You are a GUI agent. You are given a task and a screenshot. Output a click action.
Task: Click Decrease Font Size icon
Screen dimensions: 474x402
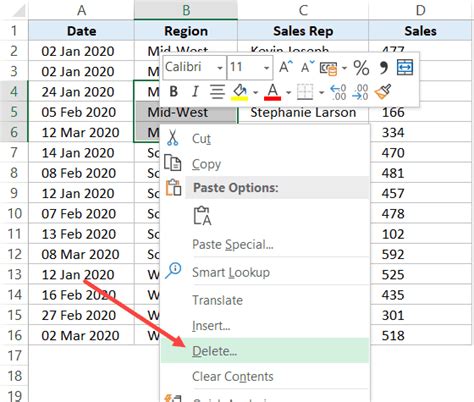(307, 67)
